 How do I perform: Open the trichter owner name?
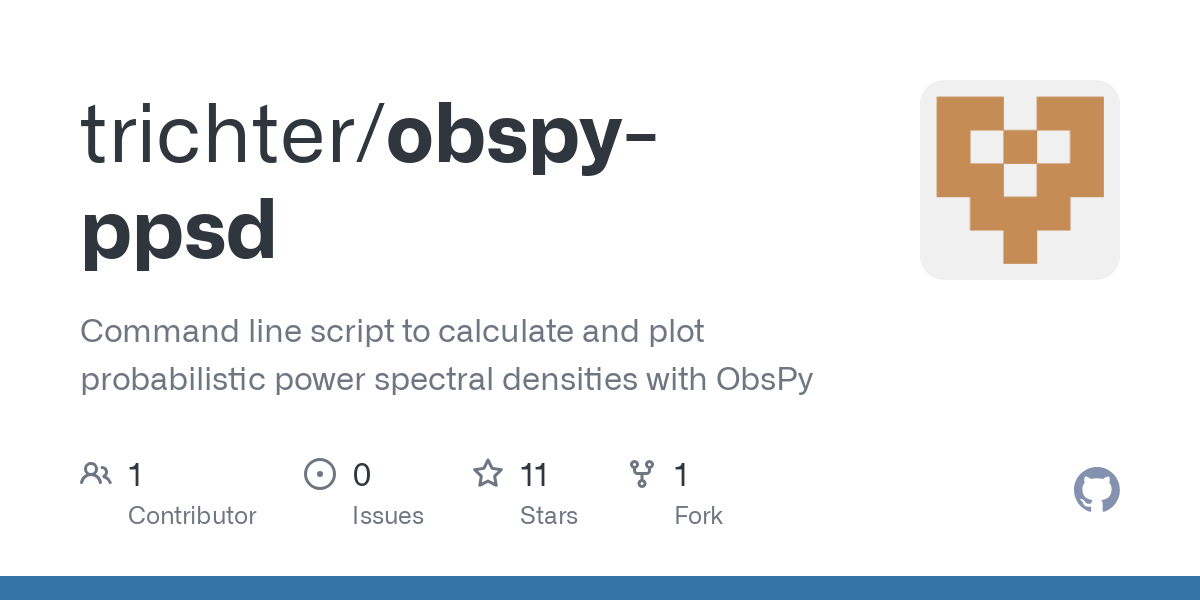(227, 134)
